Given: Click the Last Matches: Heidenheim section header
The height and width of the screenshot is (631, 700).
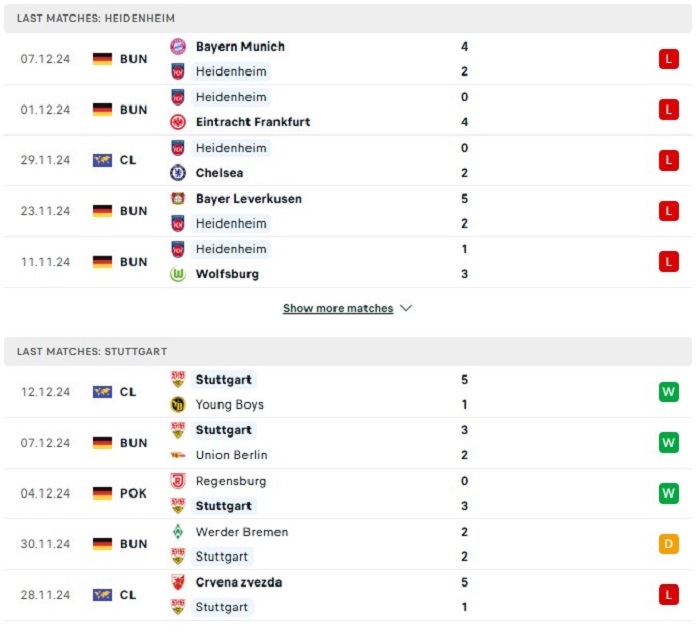Looking at the screenshot, I should pyautogui.click(x=348, y=18).
